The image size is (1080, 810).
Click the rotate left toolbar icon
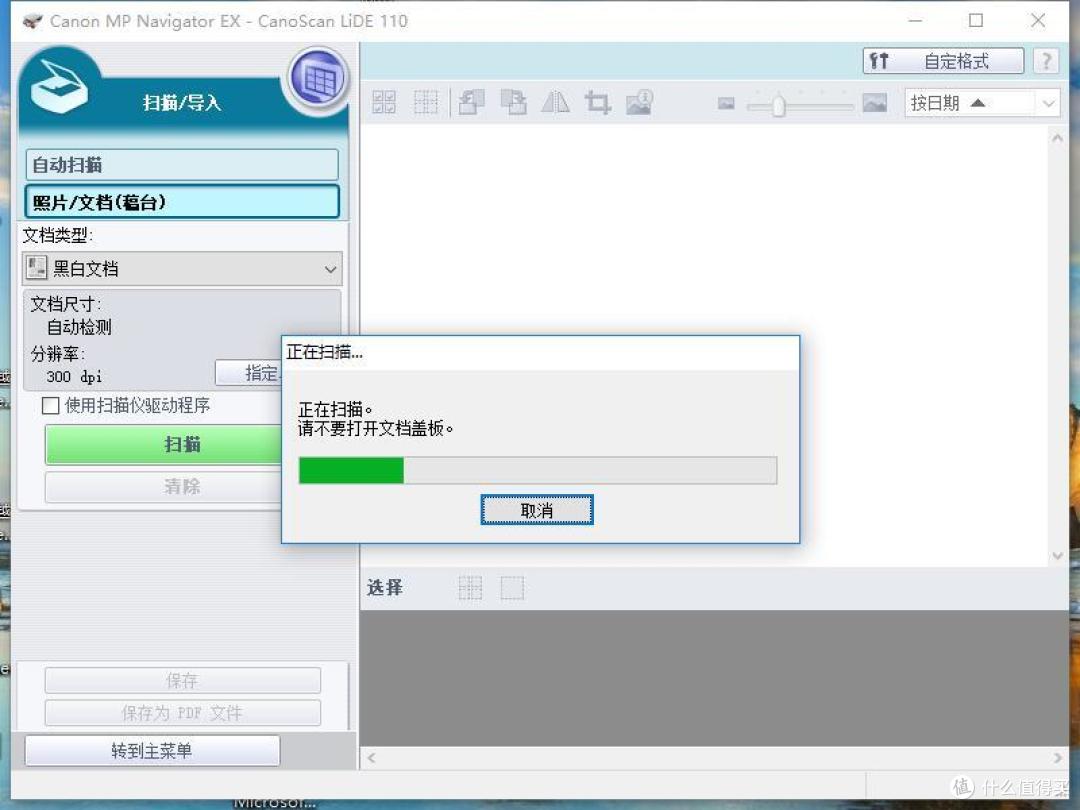click(x=471, y=103)
